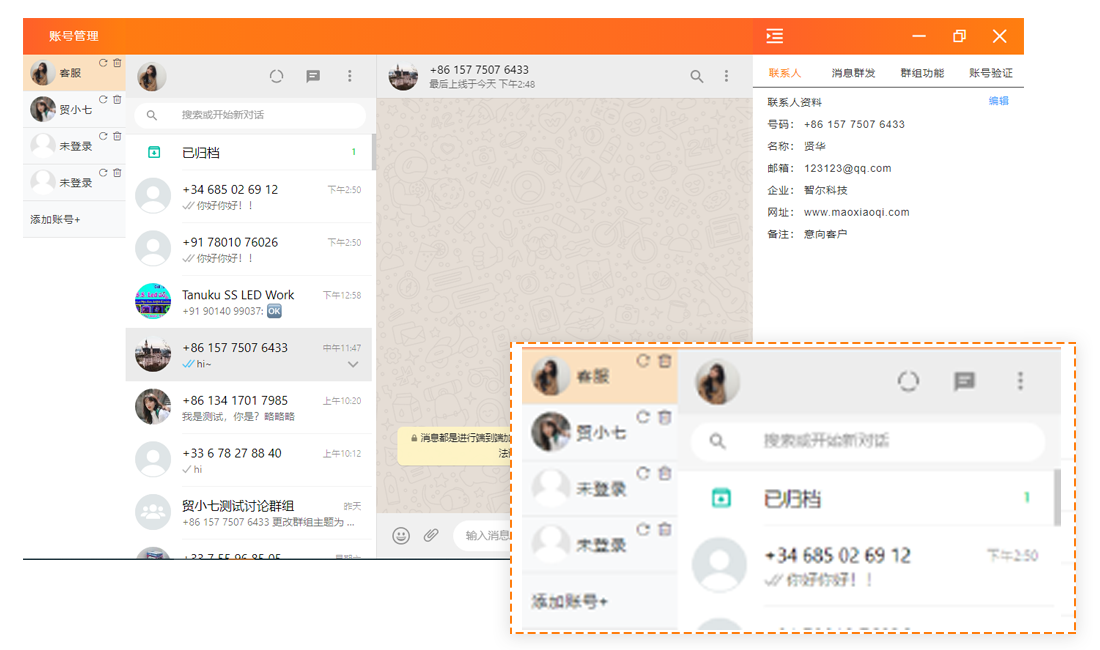The width and height of the screenshot is (1100, 650).
Task: Click the contact number +86 157 7507 6433 in the conversation header
Action: (x=479, y=69)
